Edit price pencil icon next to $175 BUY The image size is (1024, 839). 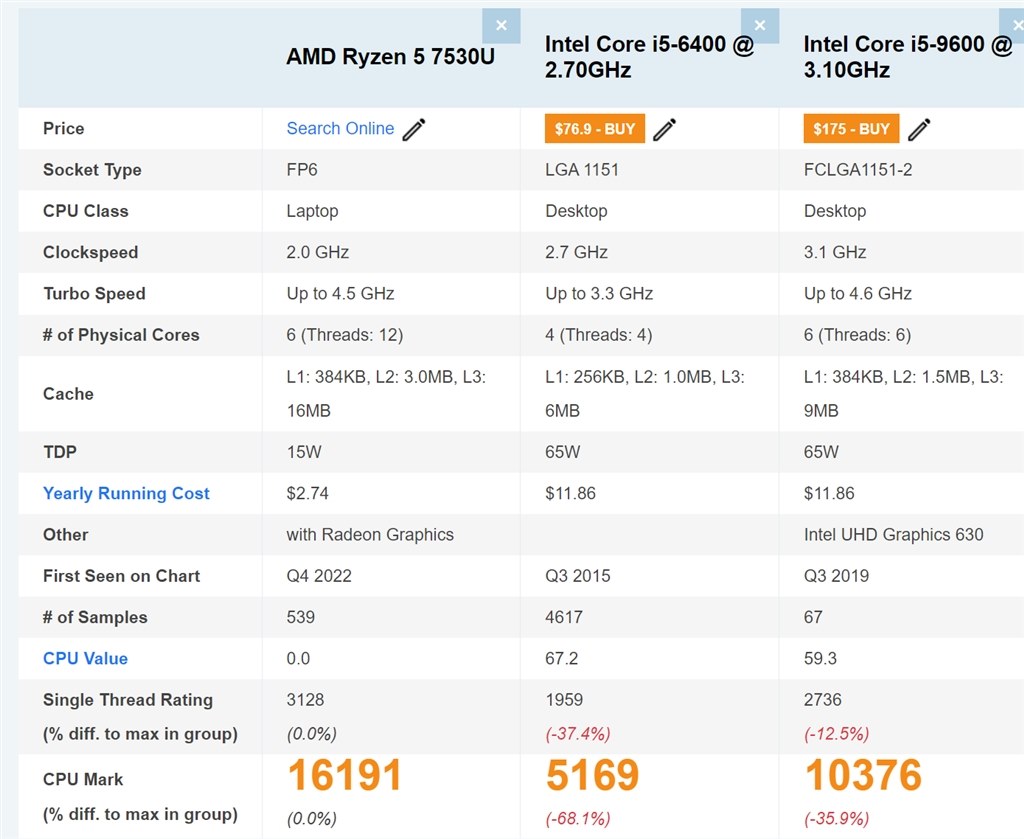[919, 129]
